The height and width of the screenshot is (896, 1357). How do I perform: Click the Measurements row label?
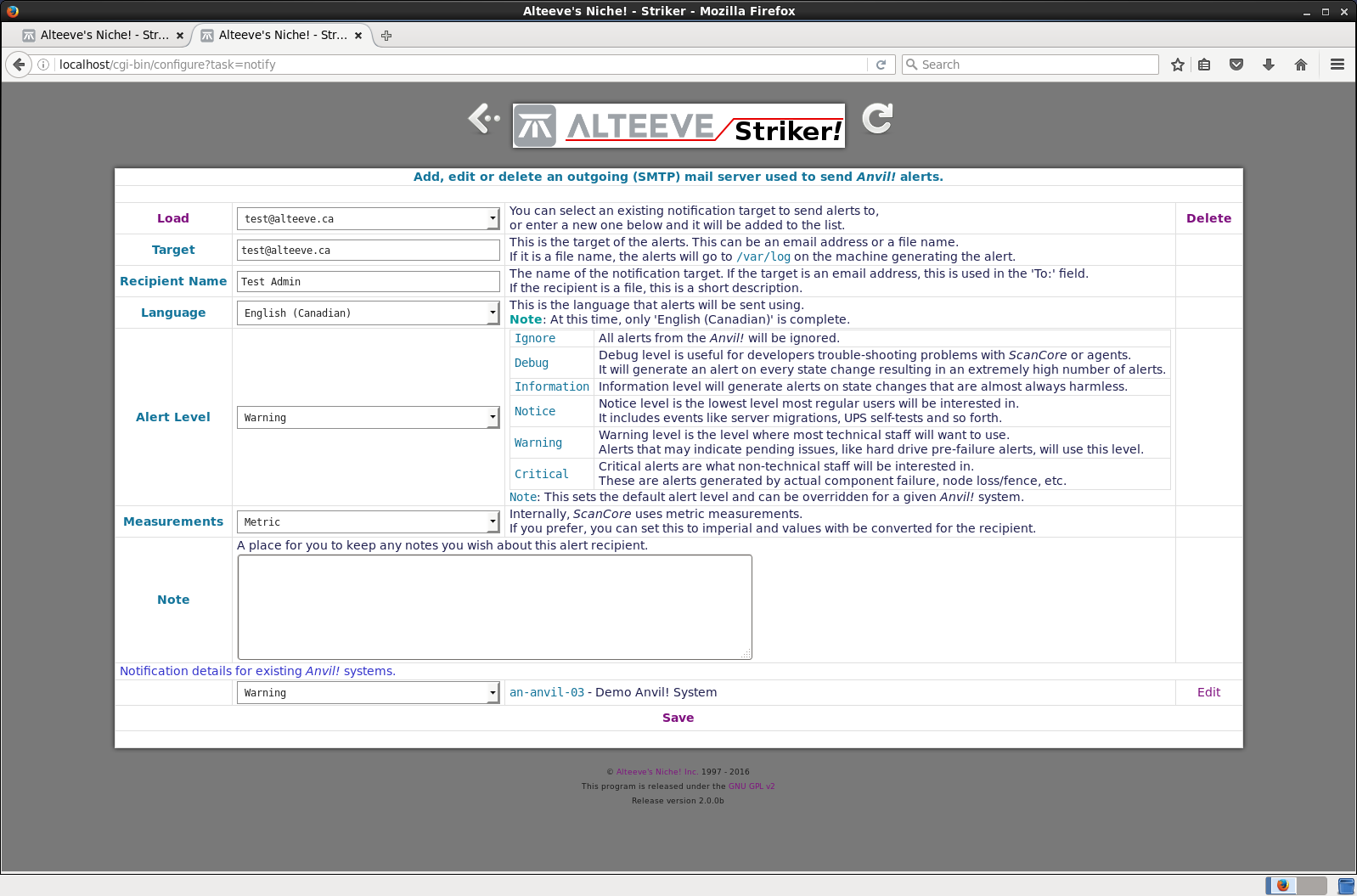[173, 521]
